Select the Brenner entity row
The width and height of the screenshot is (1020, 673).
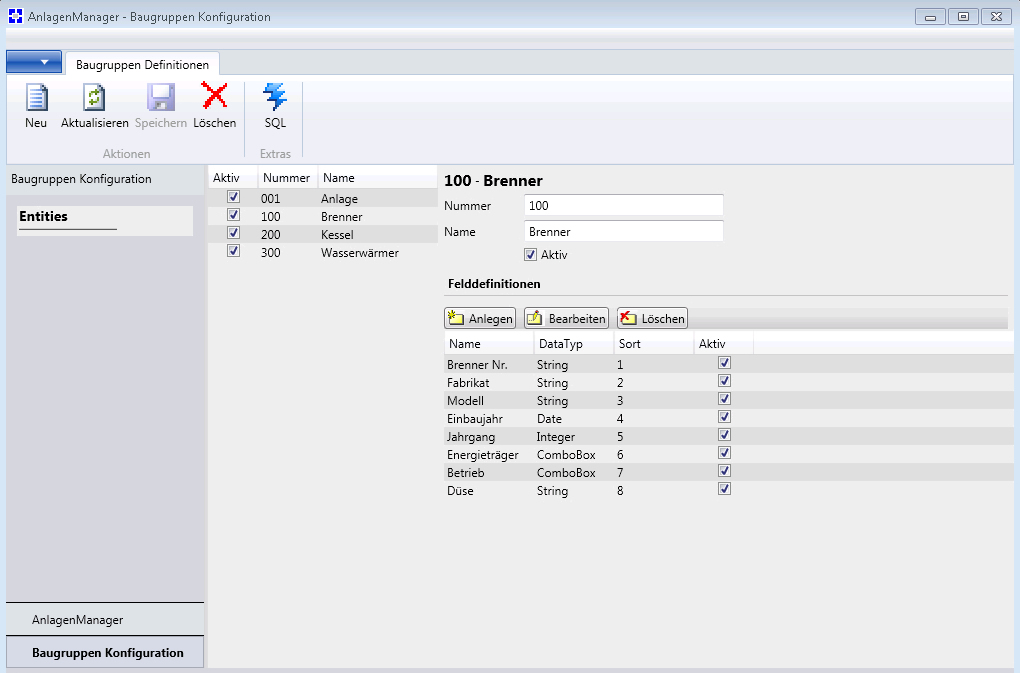click(x=323, y=217)
